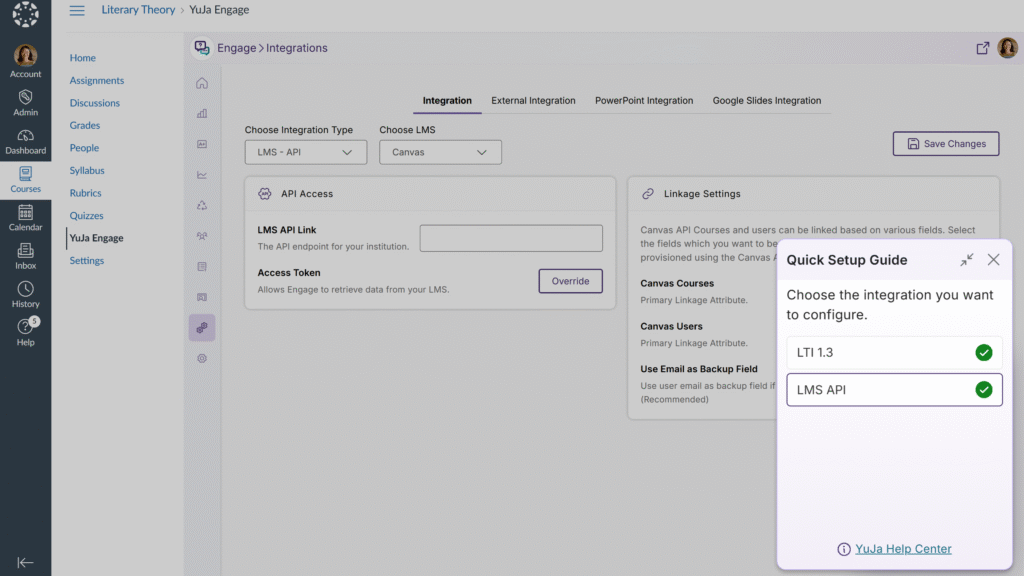Select the LMS API integration option
The width and height of the screenshot is (1024, 576).
coord(894,390)
